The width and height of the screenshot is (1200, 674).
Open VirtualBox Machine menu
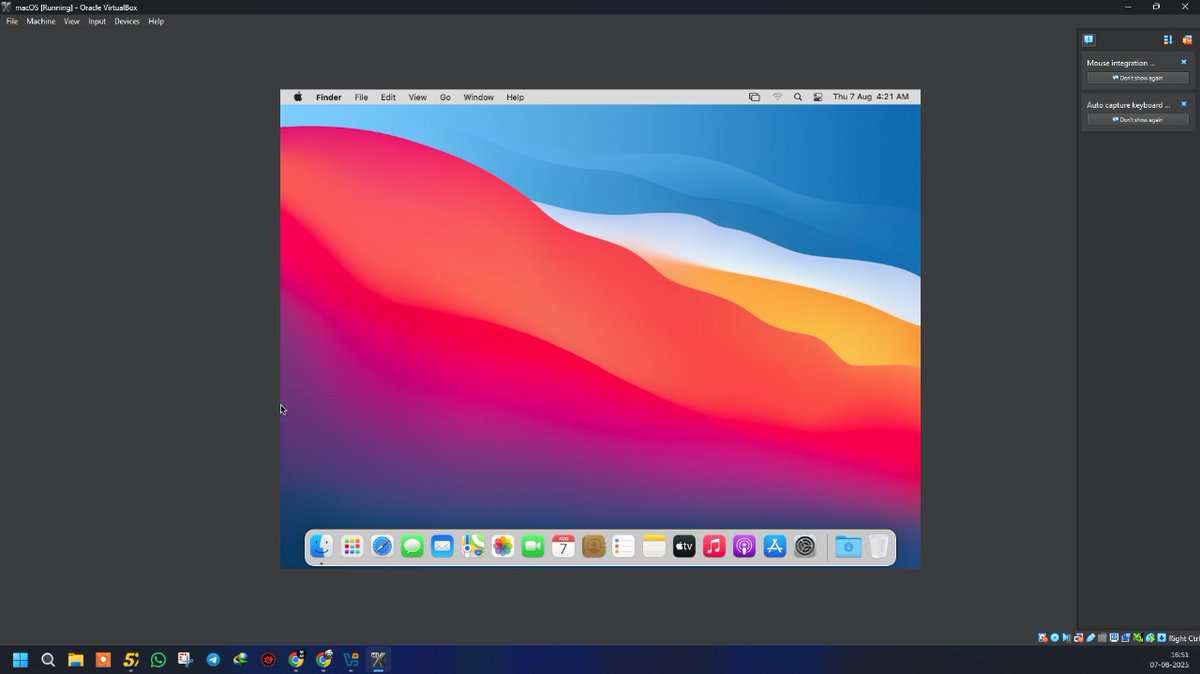(41, 21)
